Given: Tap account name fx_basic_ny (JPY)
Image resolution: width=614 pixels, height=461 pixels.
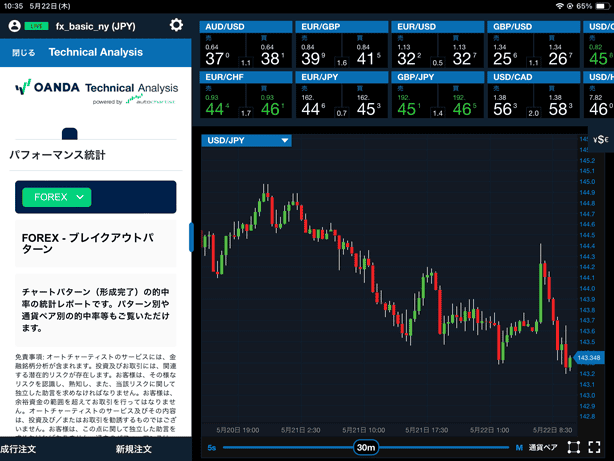Looking at the screenshot, I should pyautogui.click(x=96, y=26).
